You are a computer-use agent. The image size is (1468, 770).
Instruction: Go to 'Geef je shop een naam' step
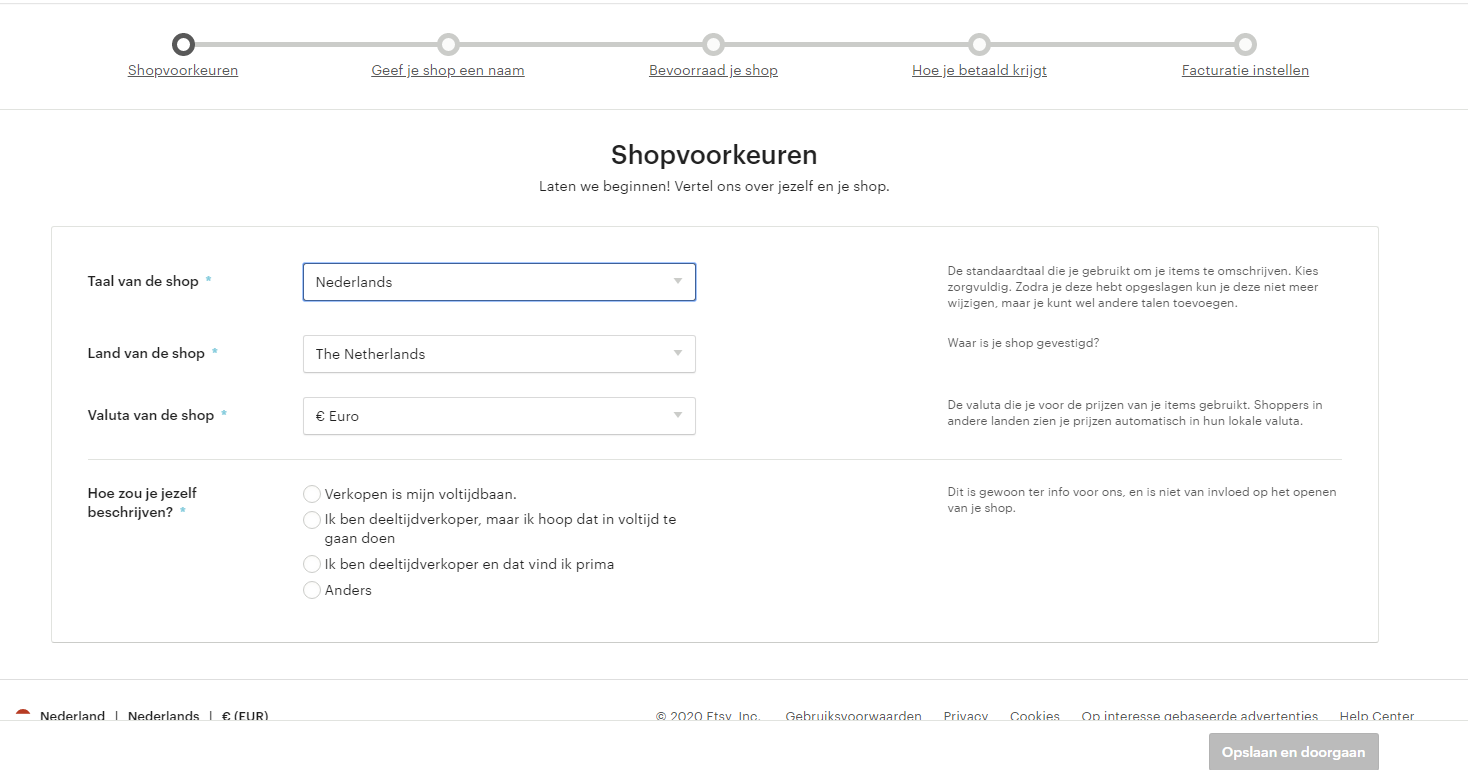point(448,71)
